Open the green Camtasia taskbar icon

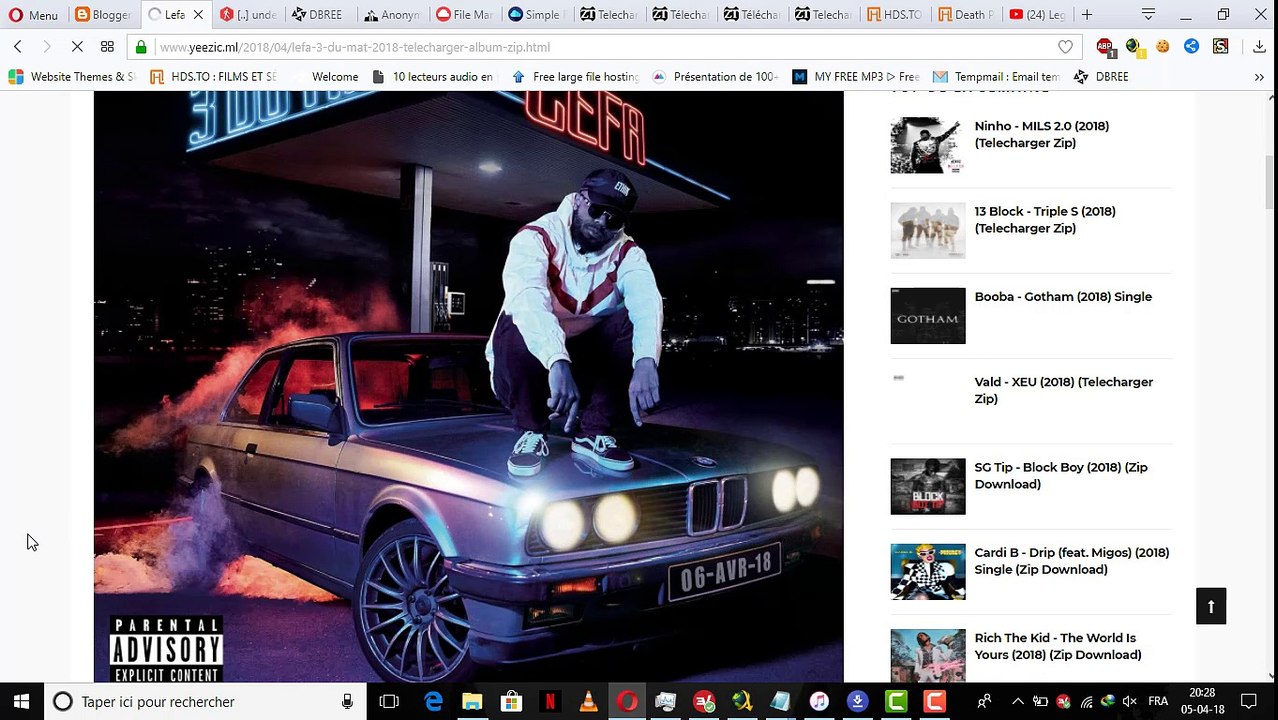click(896, 701)
